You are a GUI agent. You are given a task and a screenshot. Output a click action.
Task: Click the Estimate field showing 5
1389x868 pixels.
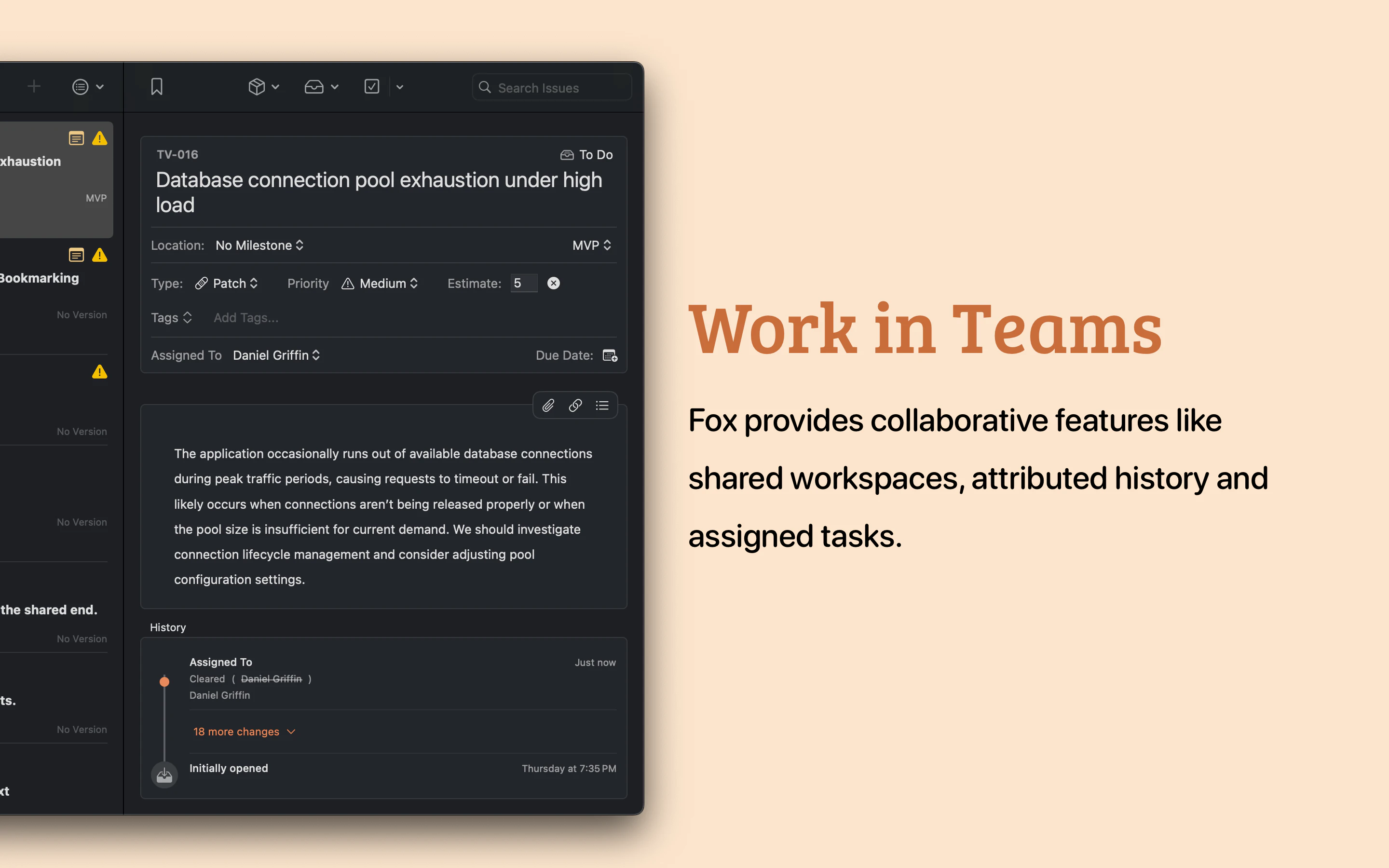524,283
